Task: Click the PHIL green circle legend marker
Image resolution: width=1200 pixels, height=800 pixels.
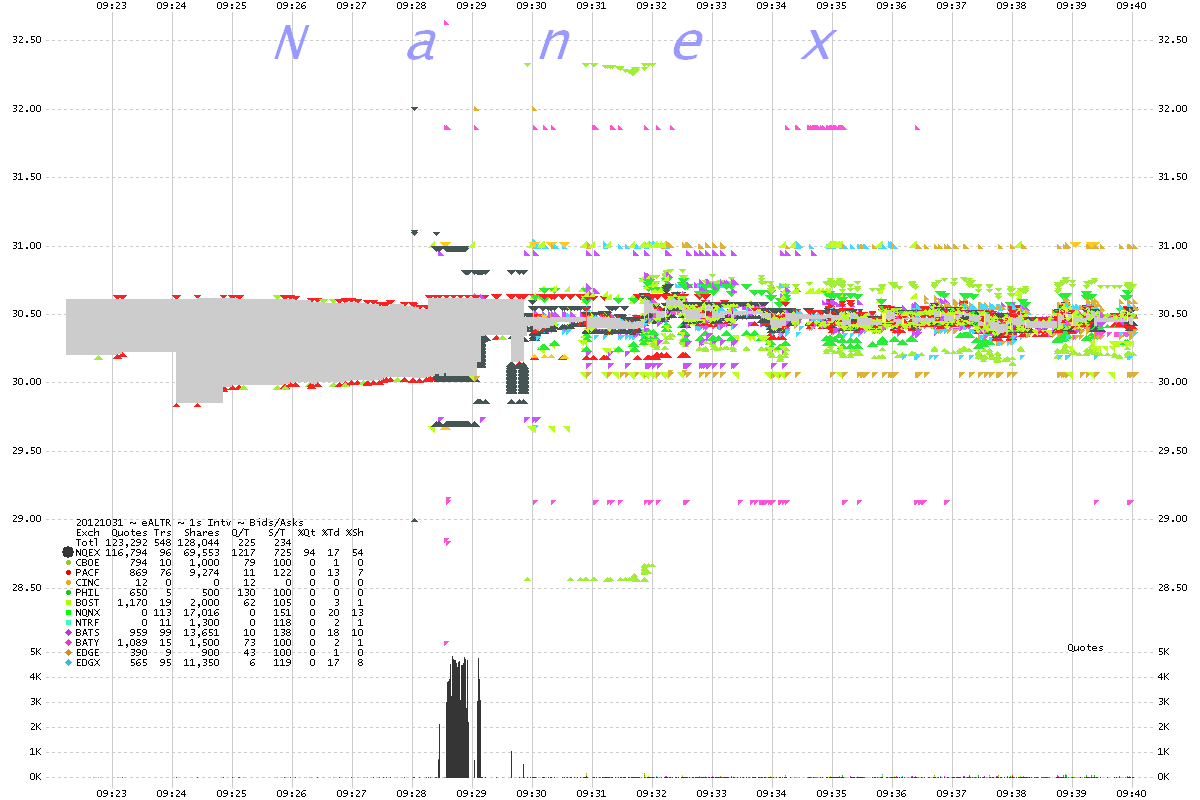Action: point(68,593)
